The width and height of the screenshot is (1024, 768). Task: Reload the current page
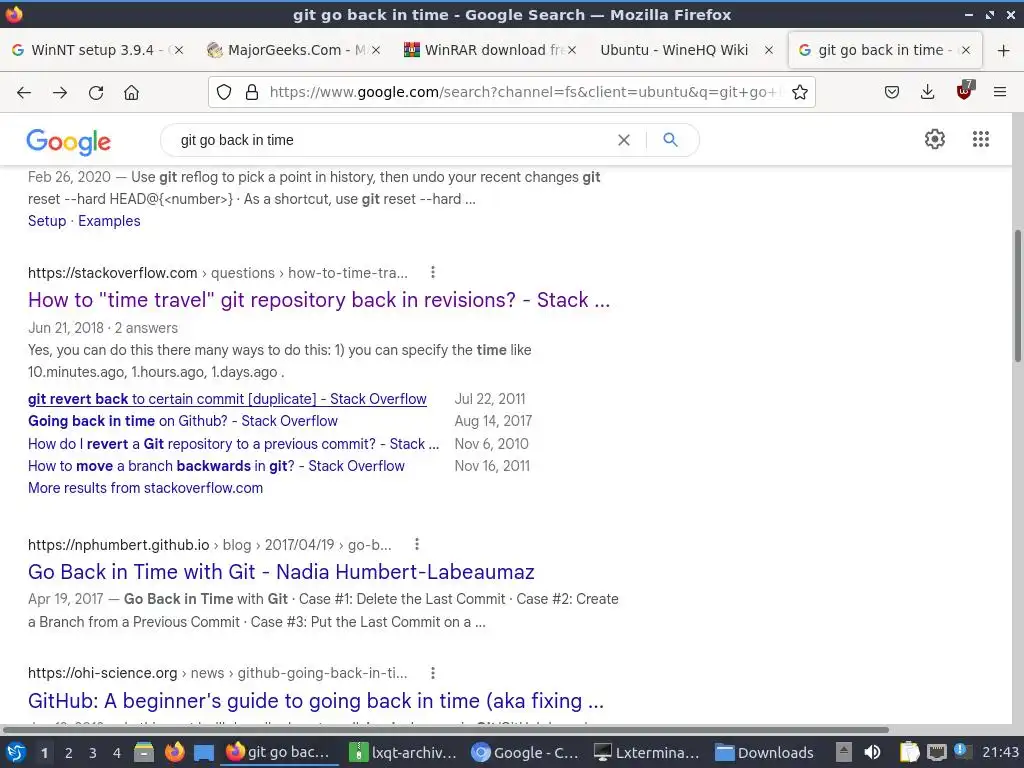point(96,93)
